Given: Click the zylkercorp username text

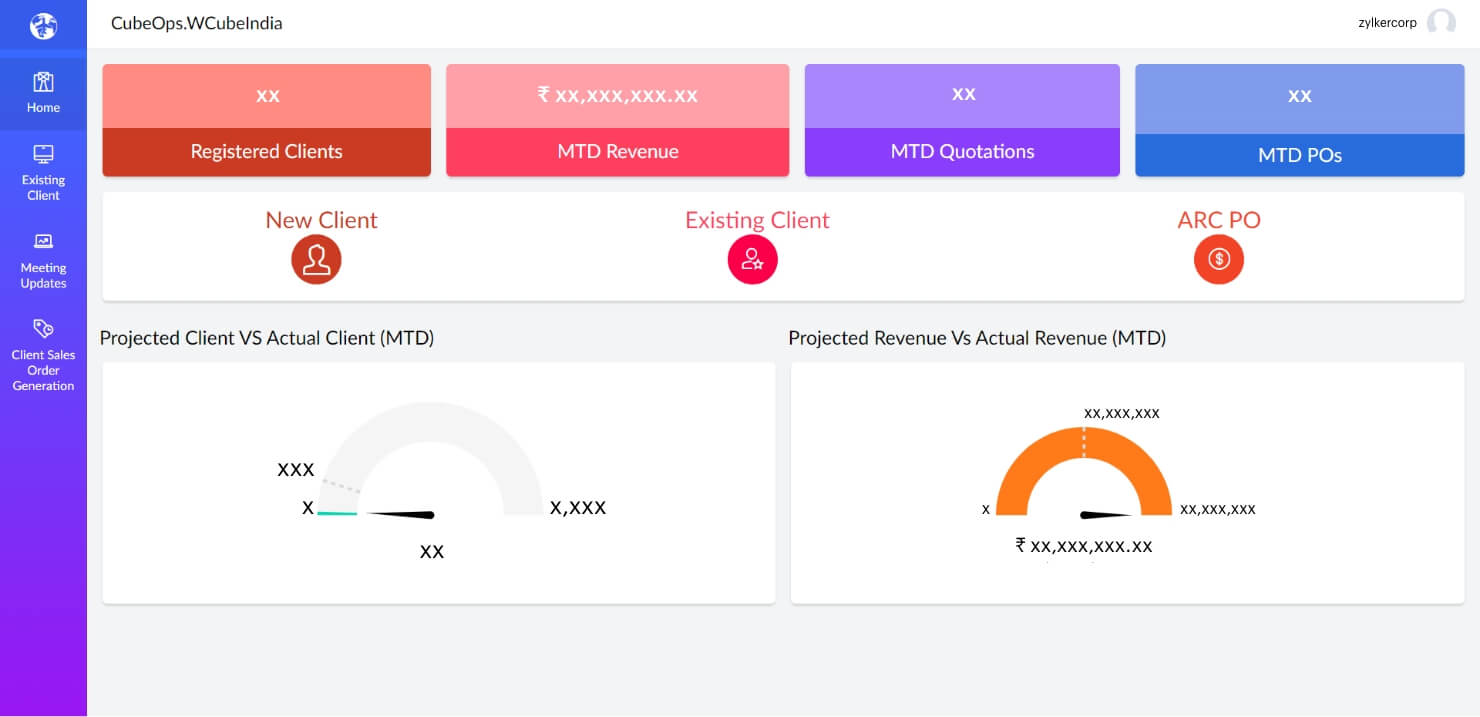Looking at the screenshot, I should (1386, 22).
